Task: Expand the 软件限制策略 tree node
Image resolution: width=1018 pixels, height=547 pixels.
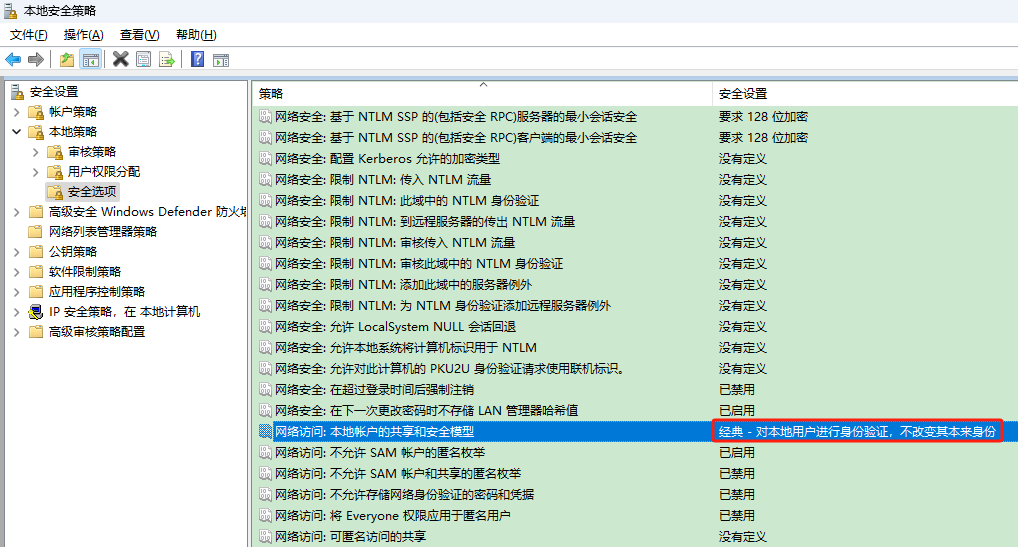Action: [17, 272]
